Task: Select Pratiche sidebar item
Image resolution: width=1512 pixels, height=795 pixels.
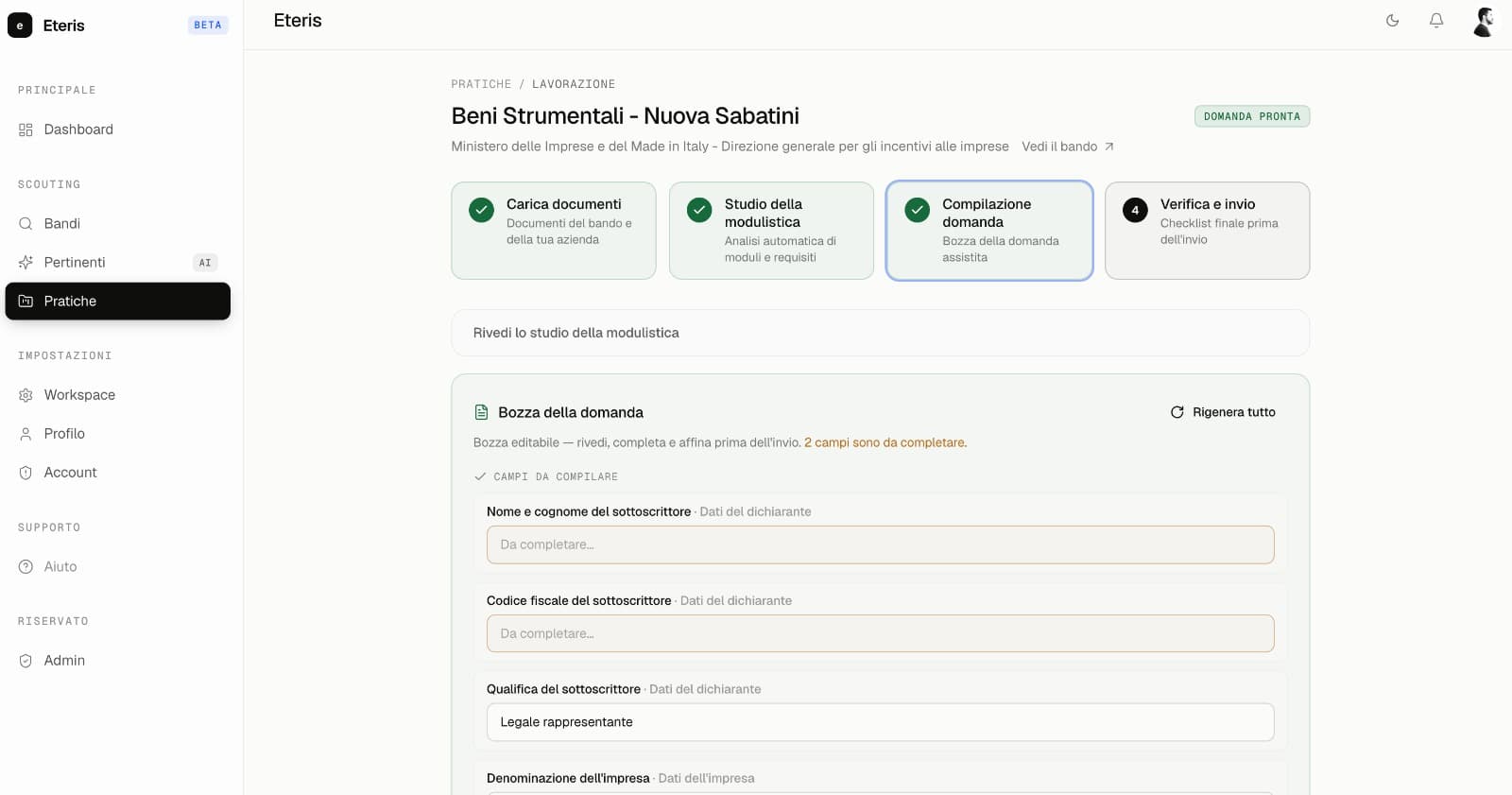Action: pyautogui.click(x=118, y=302)
